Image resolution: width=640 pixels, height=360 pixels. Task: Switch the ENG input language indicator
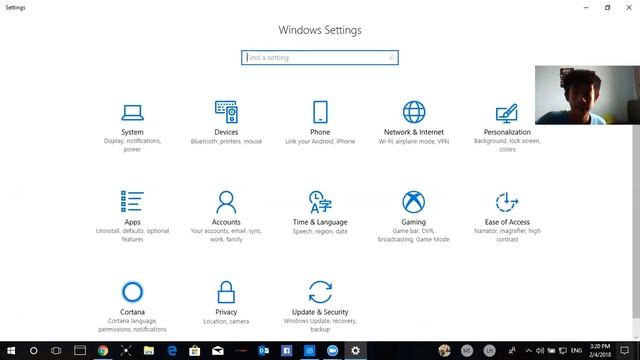[x=576, y=351]
